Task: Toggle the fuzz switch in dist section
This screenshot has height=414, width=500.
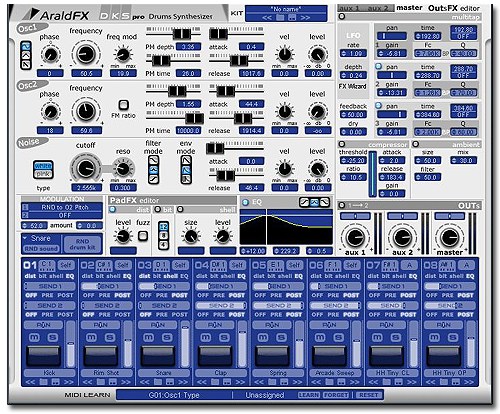Action: pos(143,236)
